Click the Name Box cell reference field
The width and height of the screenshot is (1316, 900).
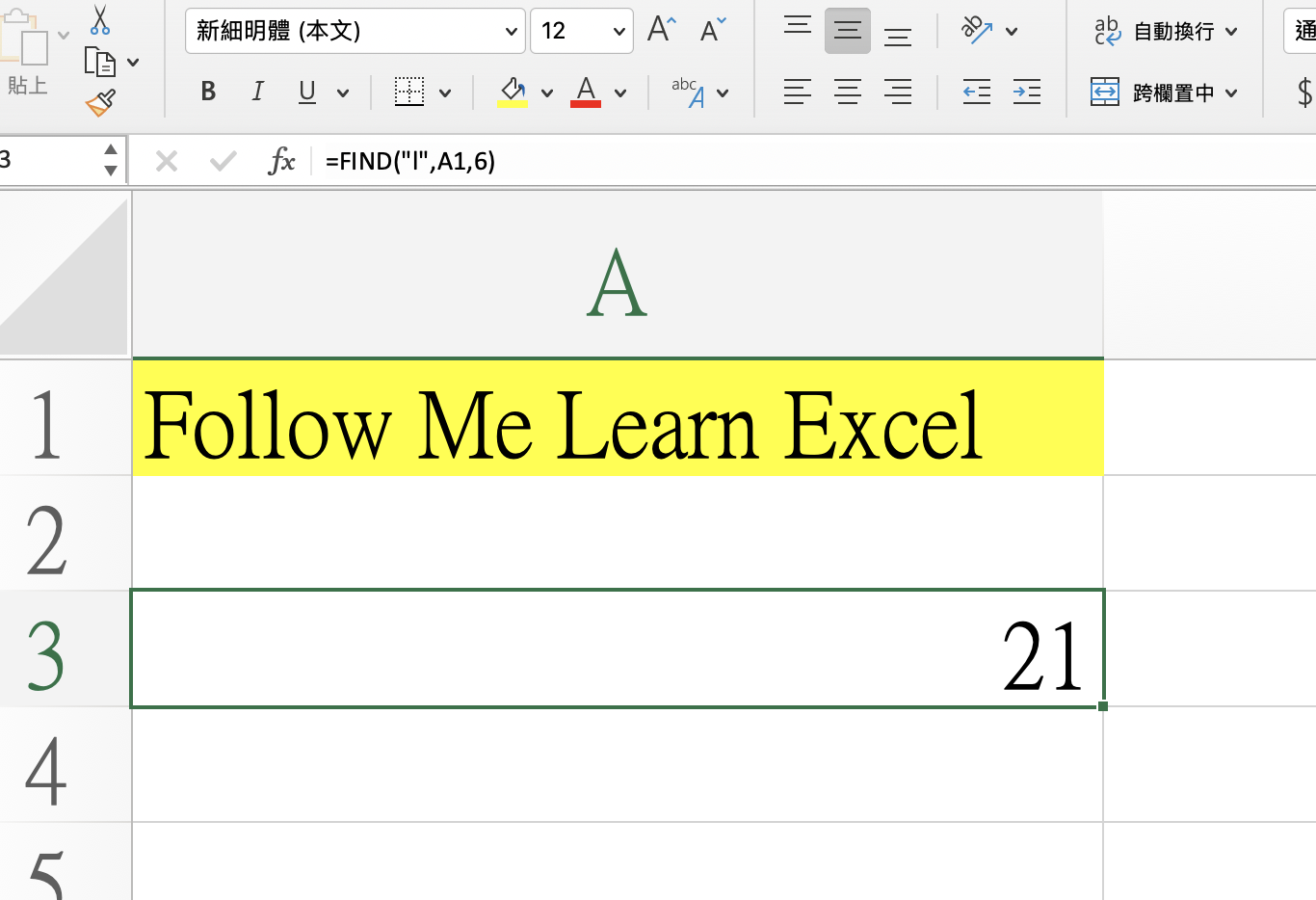click(x=48, y=160)
